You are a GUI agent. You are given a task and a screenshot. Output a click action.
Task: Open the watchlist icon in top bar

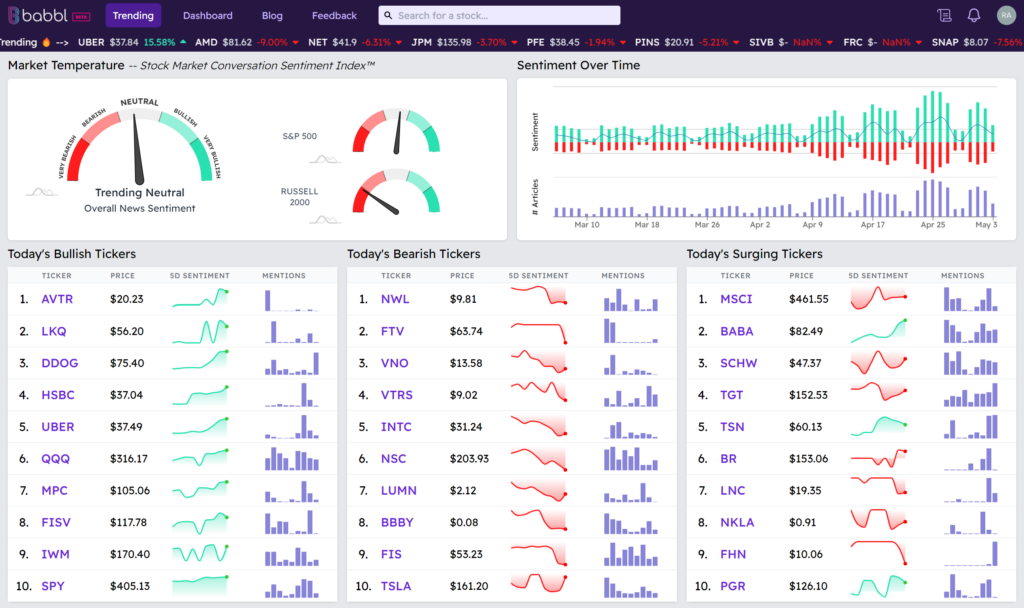click(x=944, y=15)
